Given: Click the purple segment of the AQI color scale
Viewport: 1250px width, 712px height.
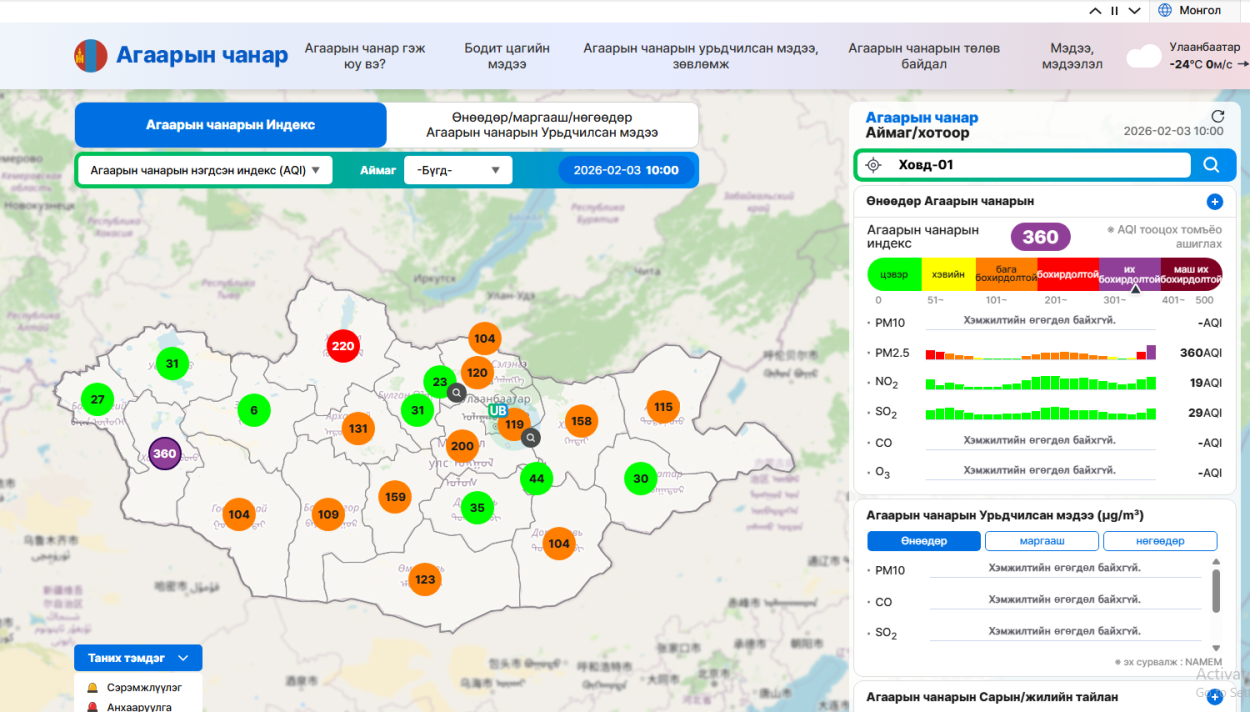Looking at the screenshot, I should [x=1129, y=273].
